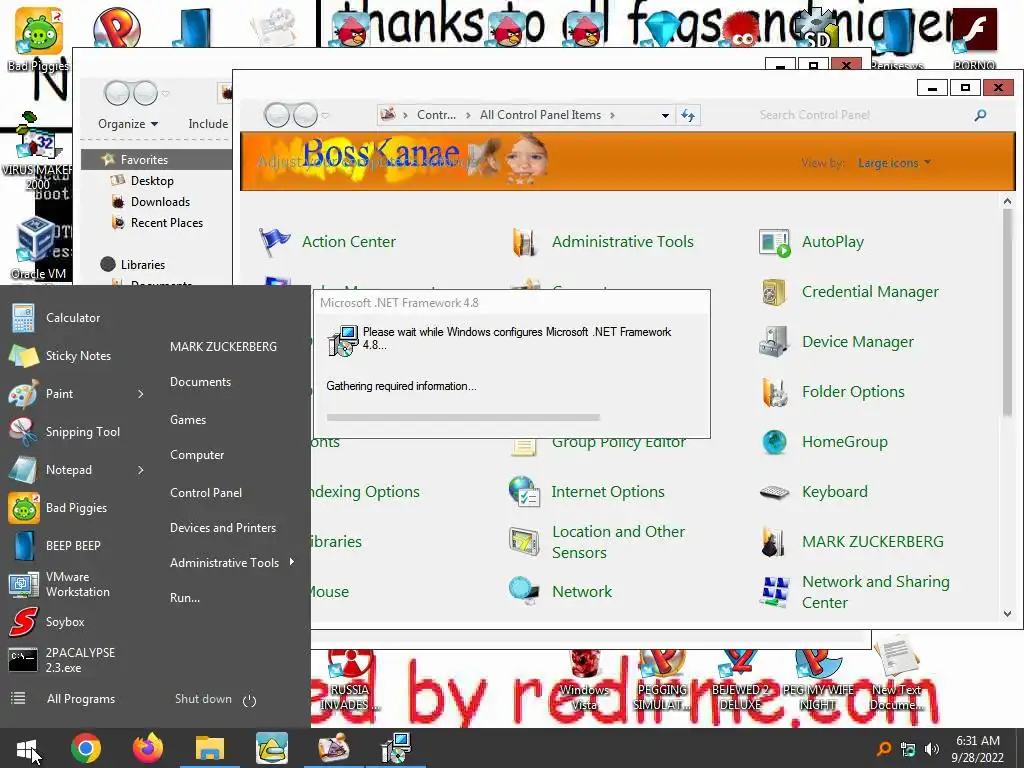Go back in the Control Panel window
This screenshot has width=1024, height=768.
(278, 116)
